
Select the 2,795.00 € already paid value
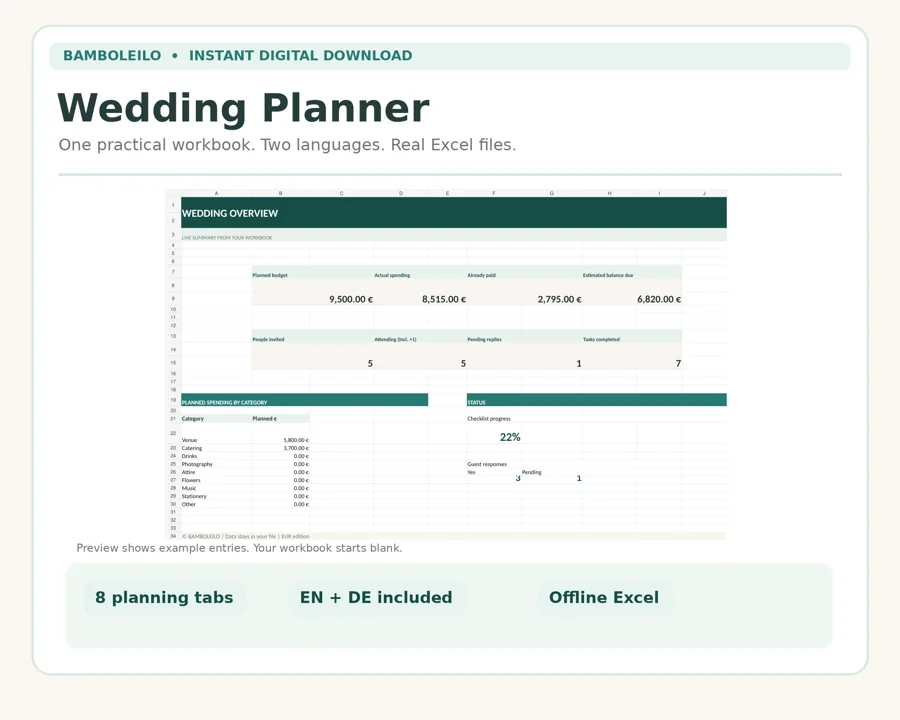[x=560, y=299]
